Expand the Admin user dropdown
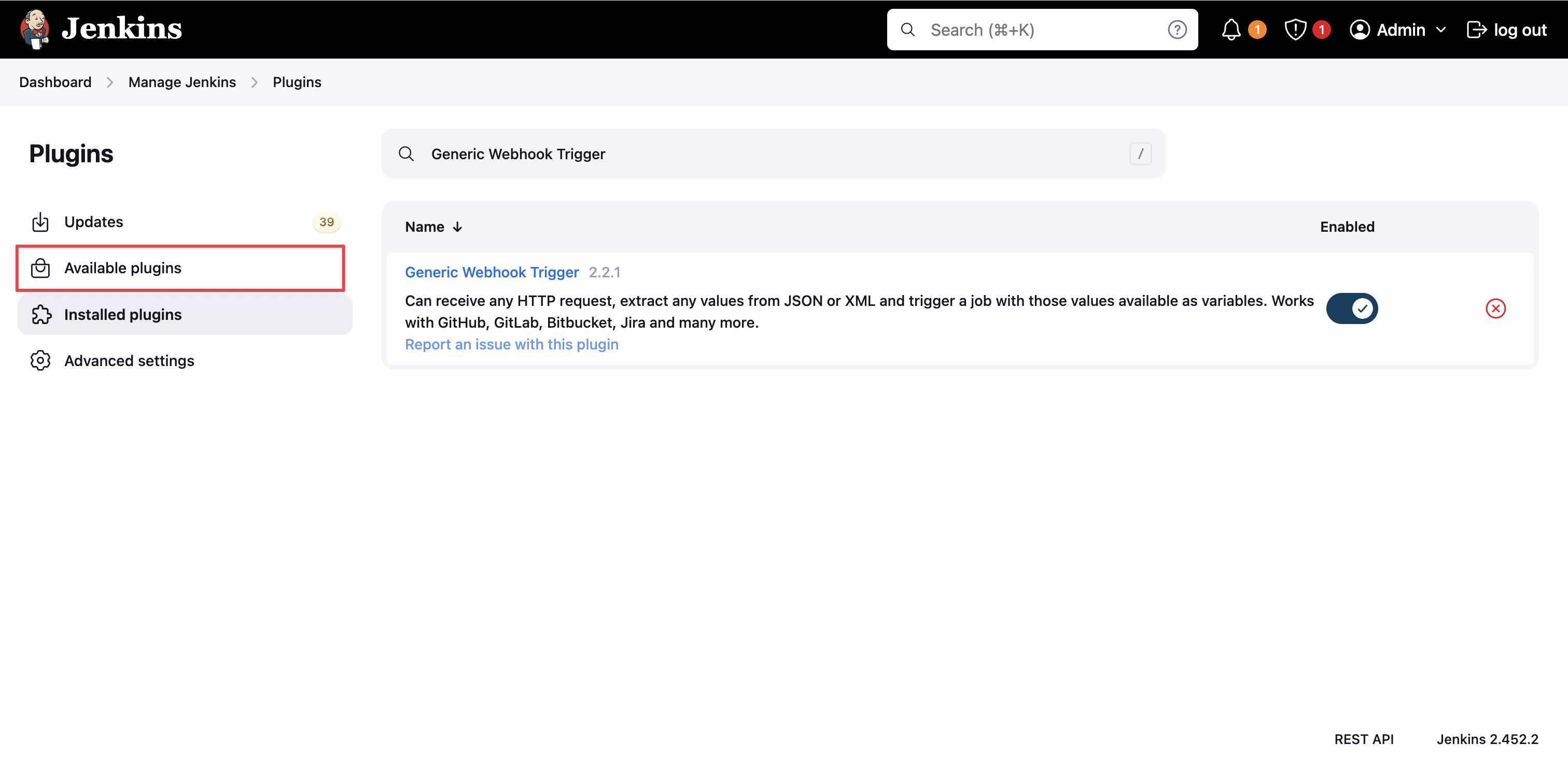Image resolution: width=1568 pixels, height=772 pixels. tap(1440, 29)
